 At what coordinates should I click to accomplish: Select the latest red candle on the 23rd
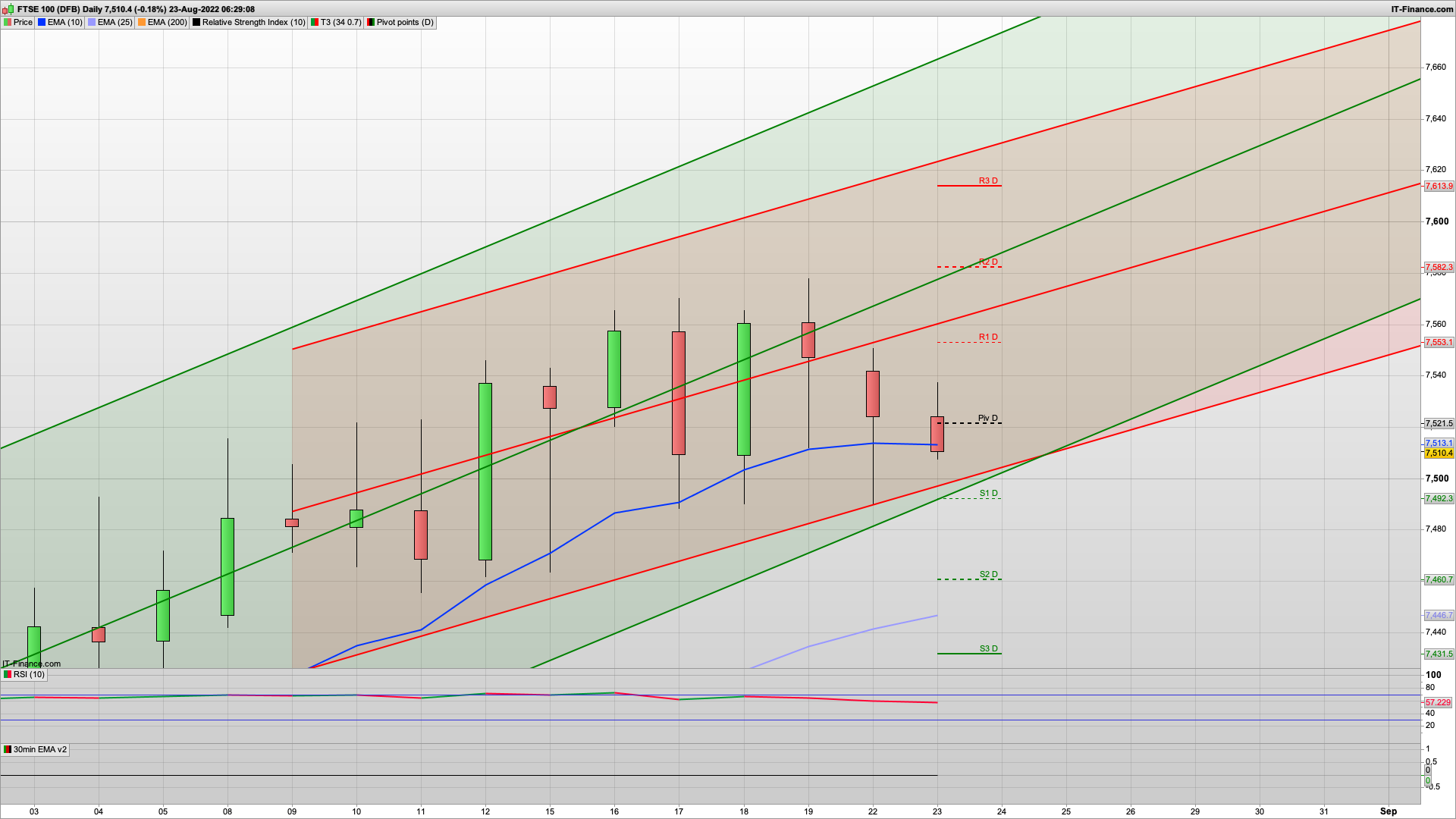pos(937,434)
